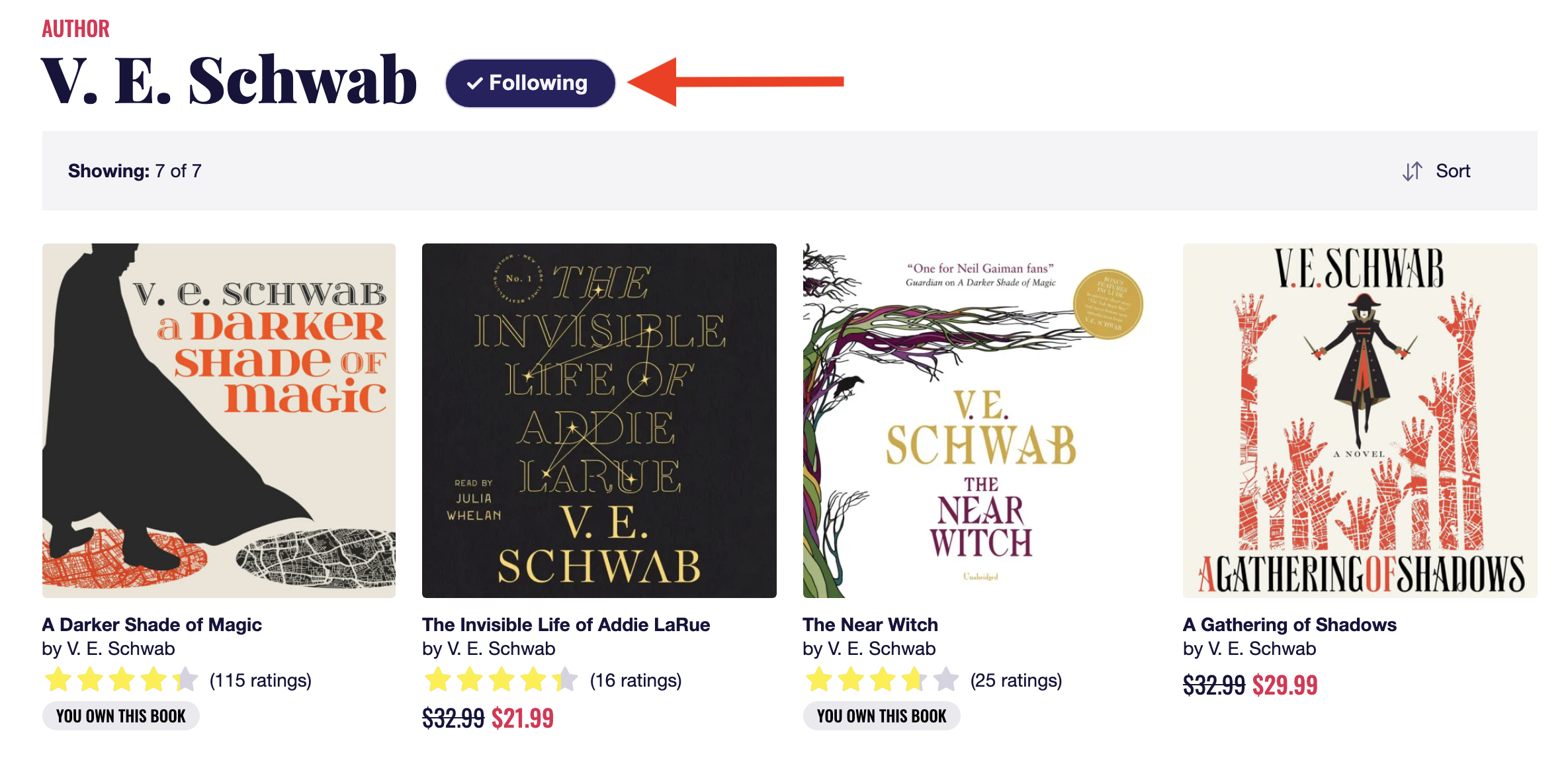Viewport: 1568px width, 774px height.
Task: Click the star rating under The Near Witch
Action: [882, 680]
